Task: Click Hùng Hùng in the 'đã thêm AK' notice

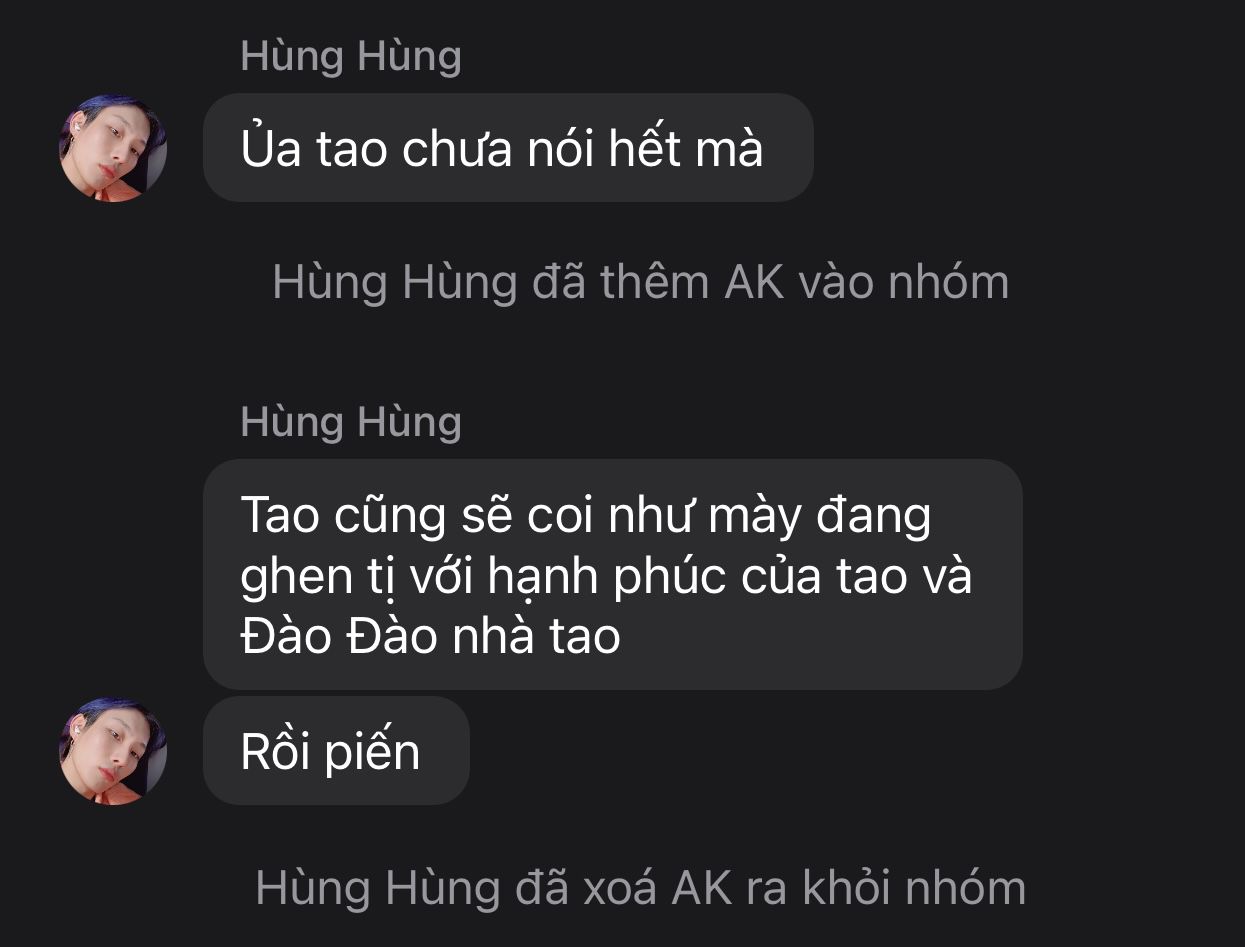Action: tap(395, 283)
